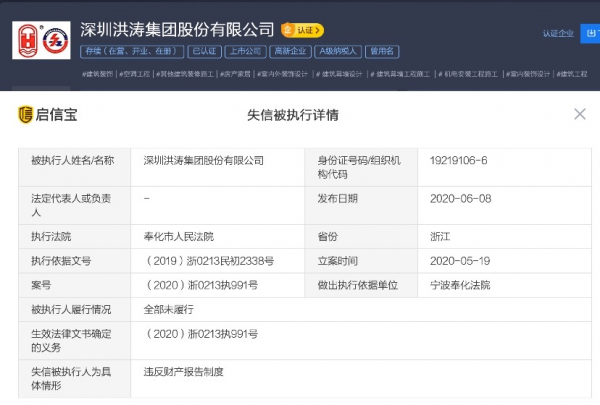This screenshot has width=600, height=405.
Task: Select the #建筑幕墙工程施工 hashtag
Action: coord(400,74)
